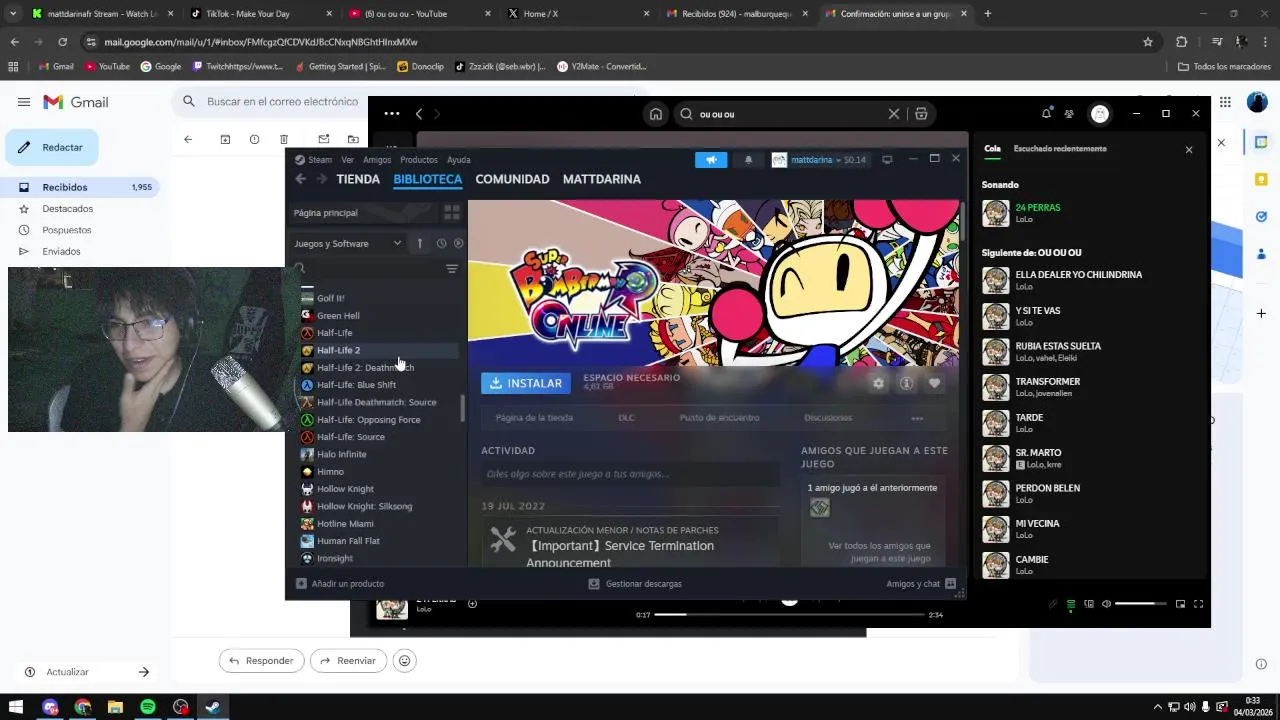Open the Ver menu in Steam
Image resolution: width=1280 pixels, height=720 pixels.
tap(347, 160)
